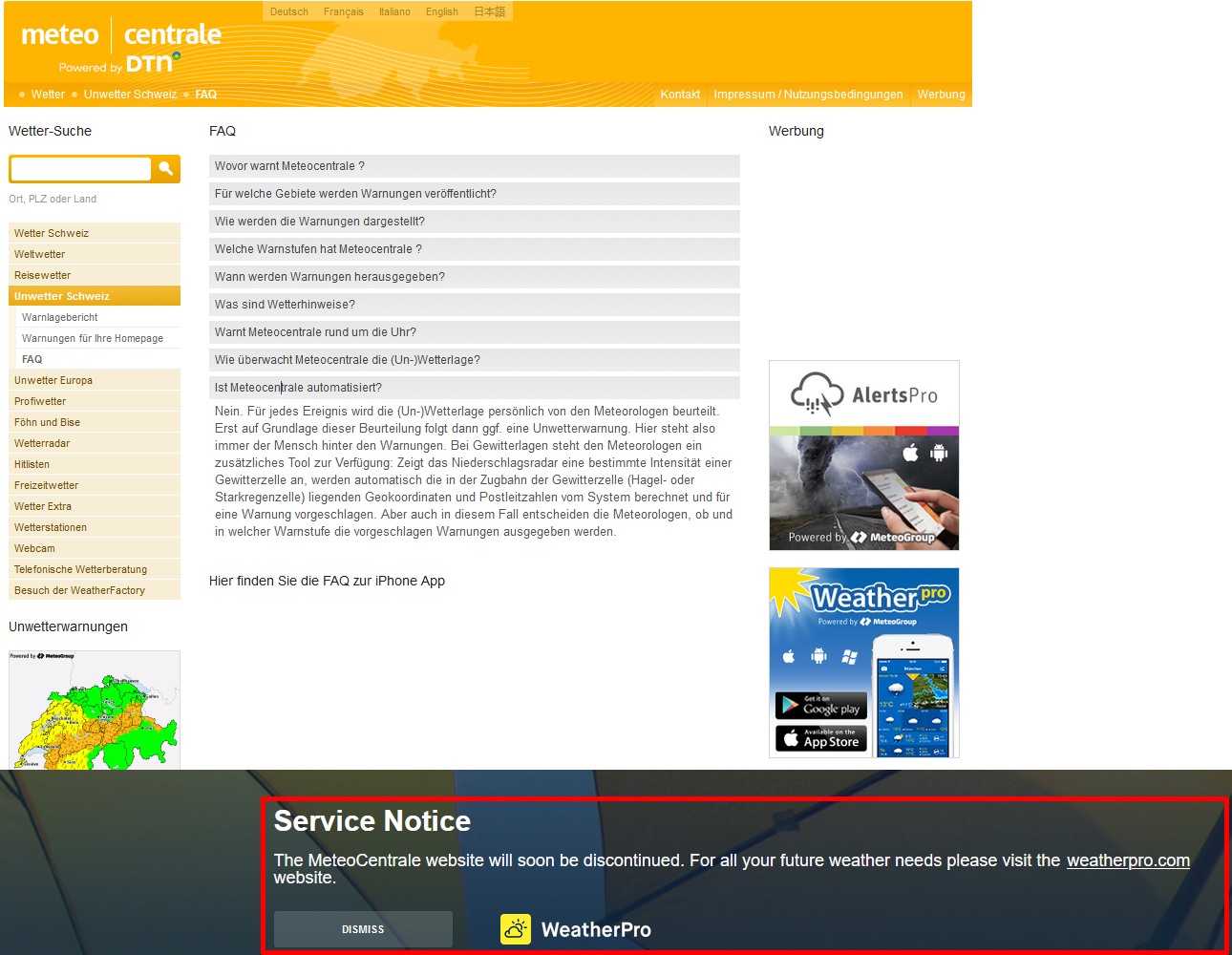This screenshot has width=1232, height=955.
Task: Follow the weatherpro.com link in notice
Action: pyautogui.click(x=1128, y=860)
